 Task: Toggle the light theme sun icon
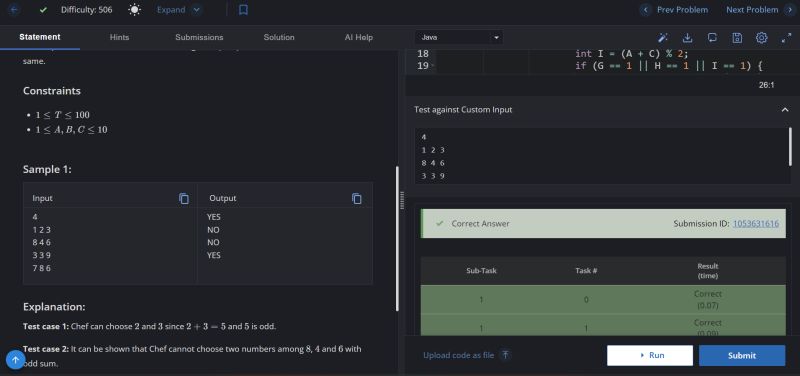coord(134,10)
